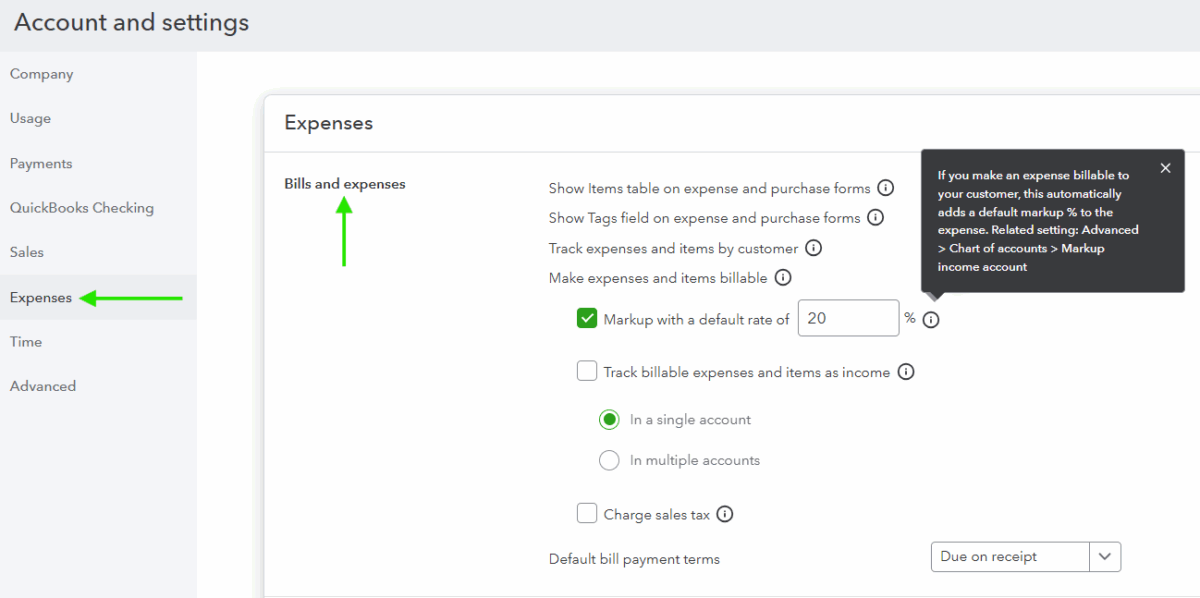This screenshot has width=1200, height=598.
Task: Select In a single account option
Action: coord(609,419)
